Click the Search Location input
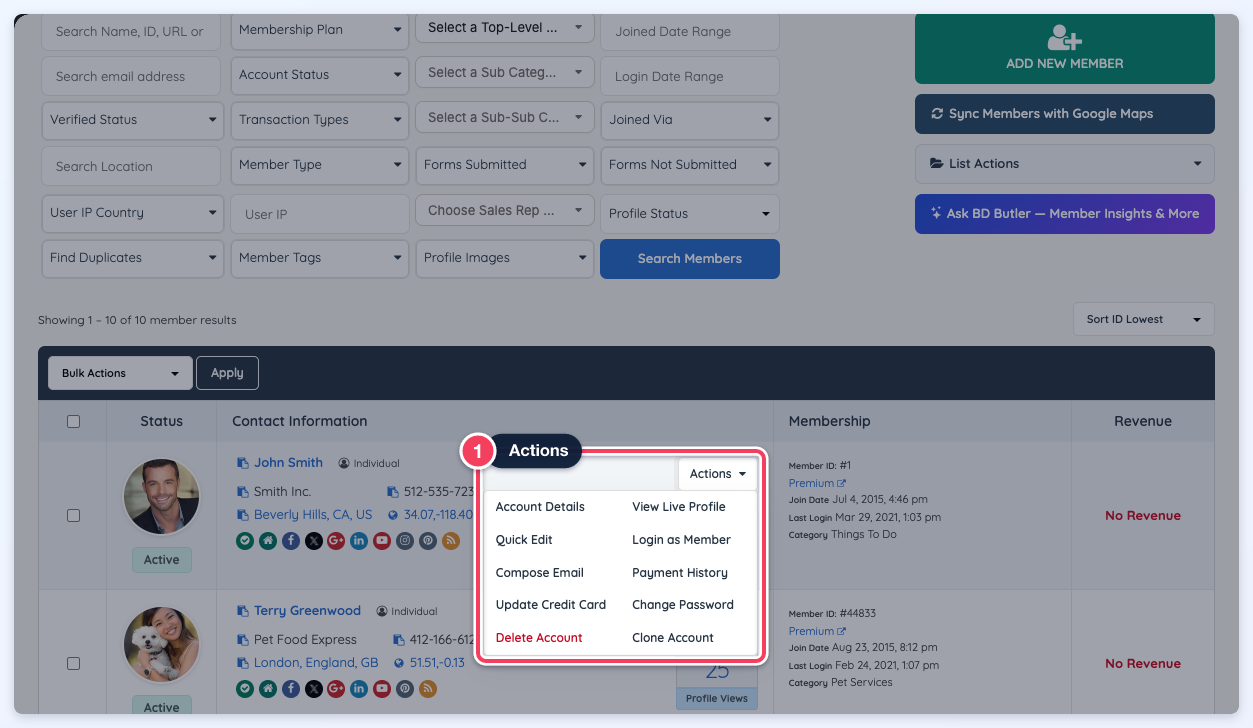 pyautogui.click(x=131, y=166)
